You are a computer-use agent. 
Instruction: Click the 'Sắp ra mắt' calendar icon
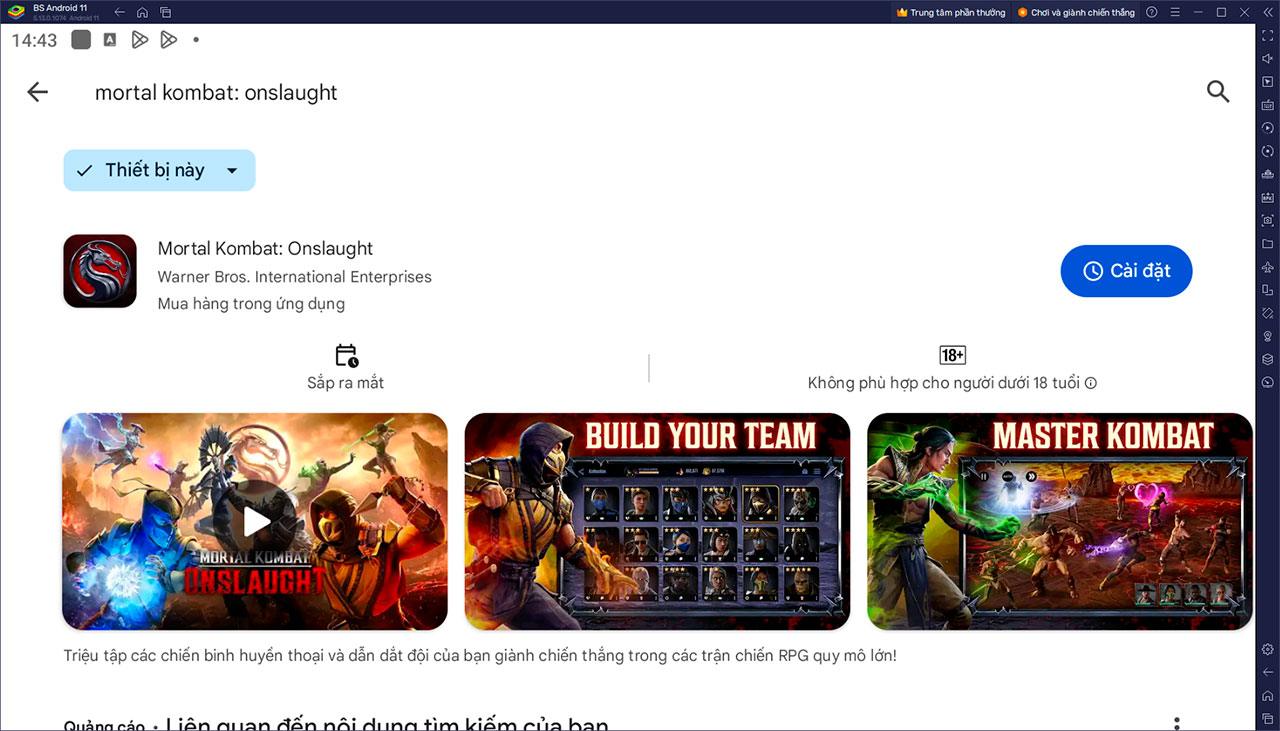(346, 355)
